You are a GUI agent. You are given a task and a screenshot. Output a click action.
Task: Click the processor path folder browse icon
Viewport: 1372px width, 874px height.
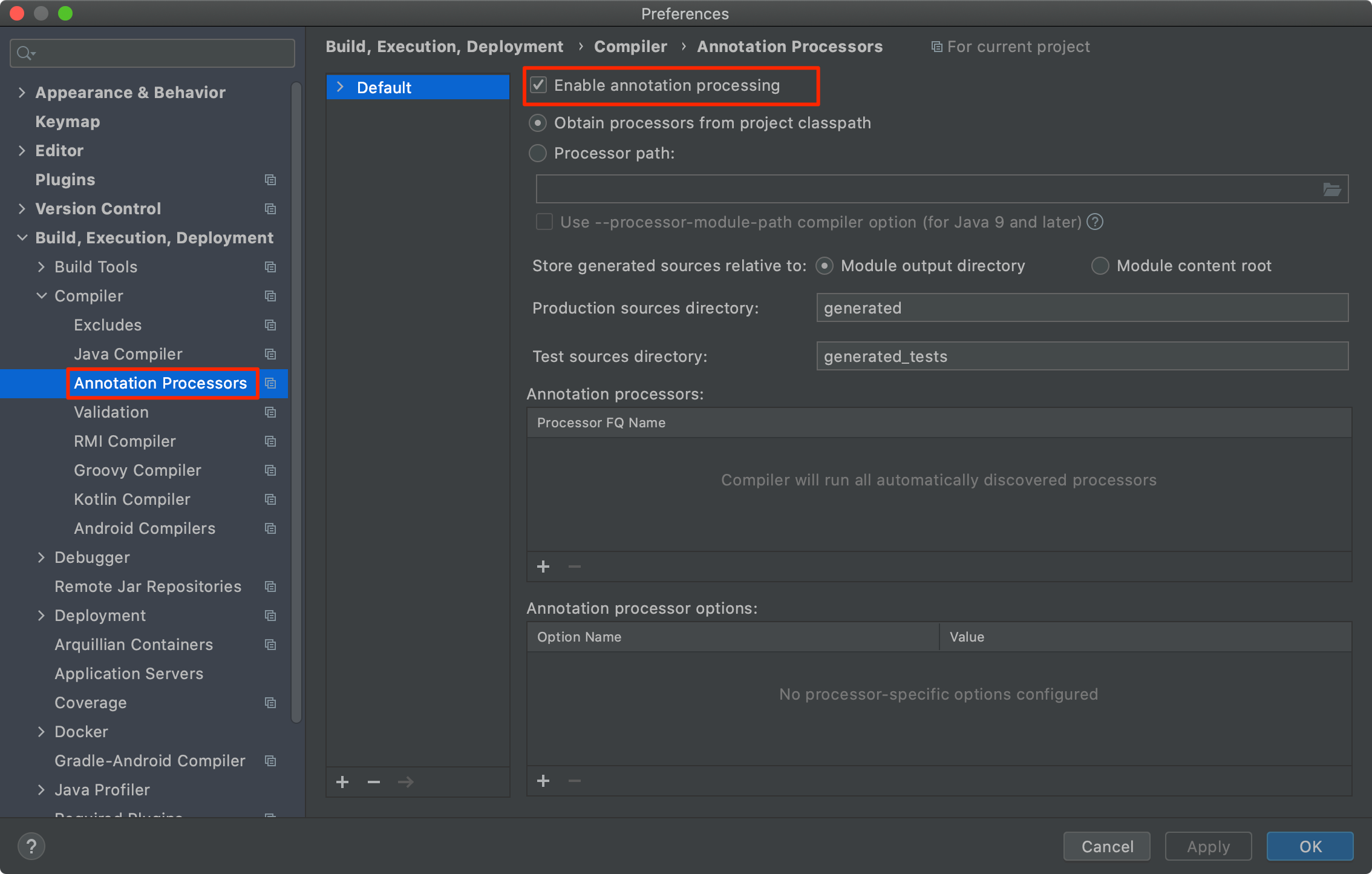[x=1331, y=189]
